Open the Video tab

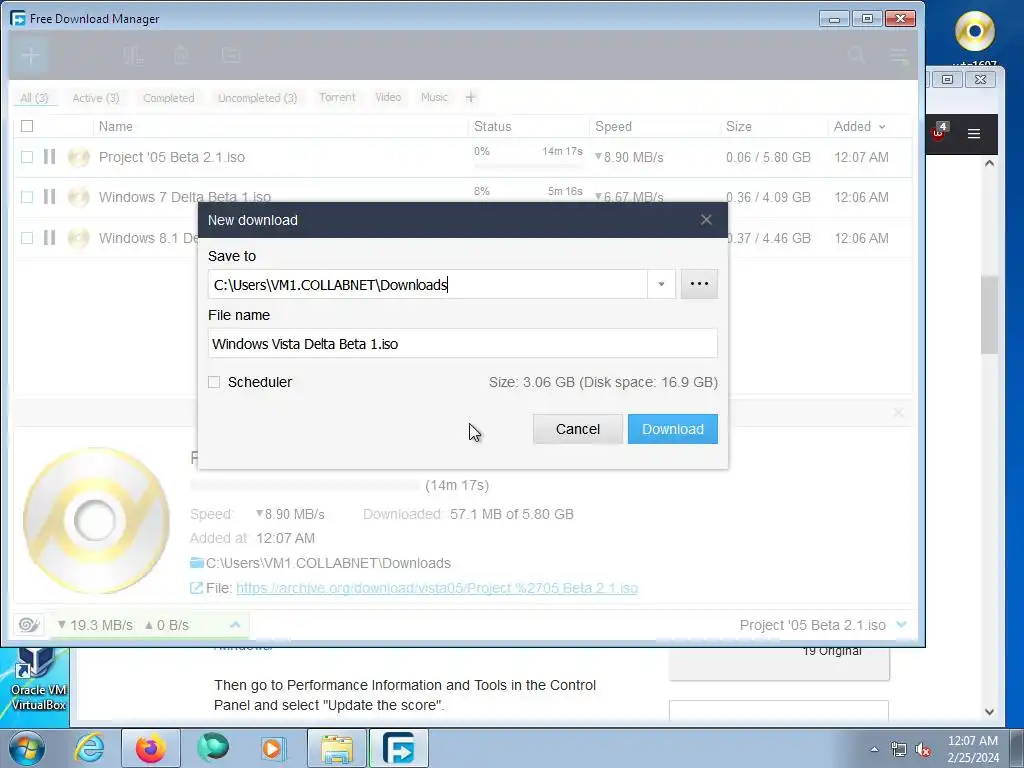388,97
